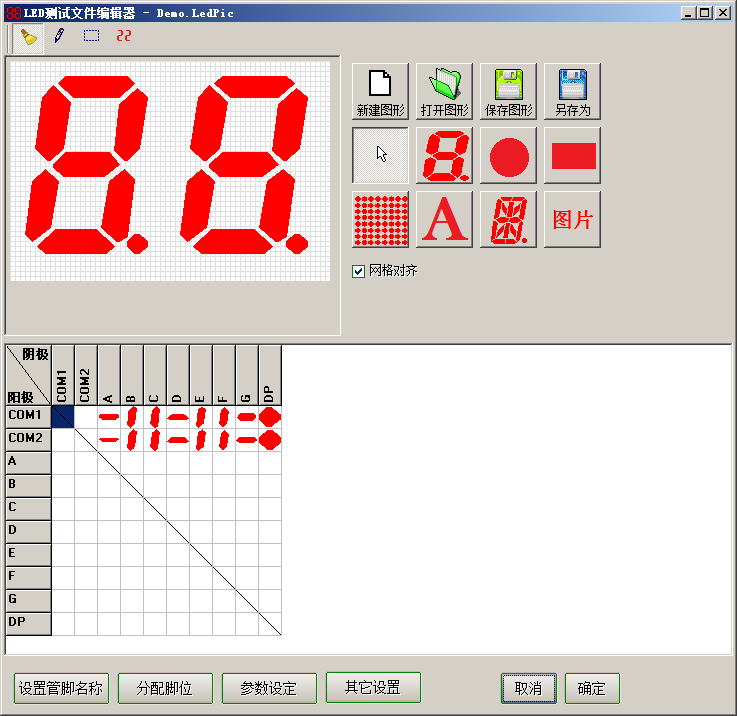Select the pencil draw tool

[59, 36]
